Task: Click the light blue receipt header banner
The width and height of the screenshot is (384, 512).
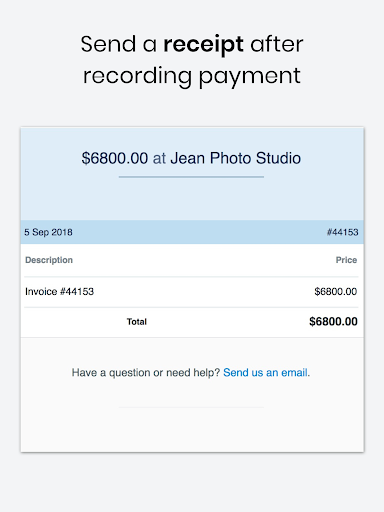Action: click(192, 174)
